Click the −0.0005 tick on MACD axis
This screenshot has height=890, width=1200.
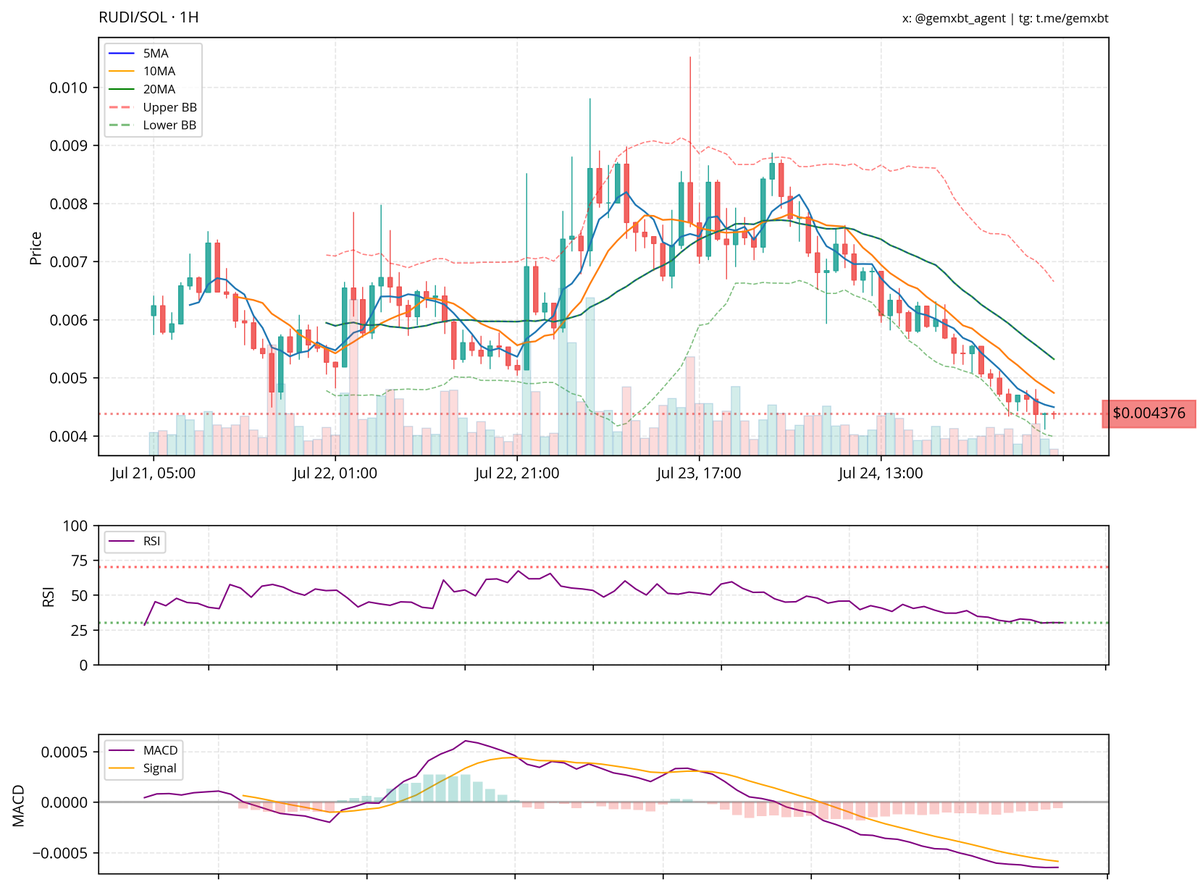[x=58, y=853]
